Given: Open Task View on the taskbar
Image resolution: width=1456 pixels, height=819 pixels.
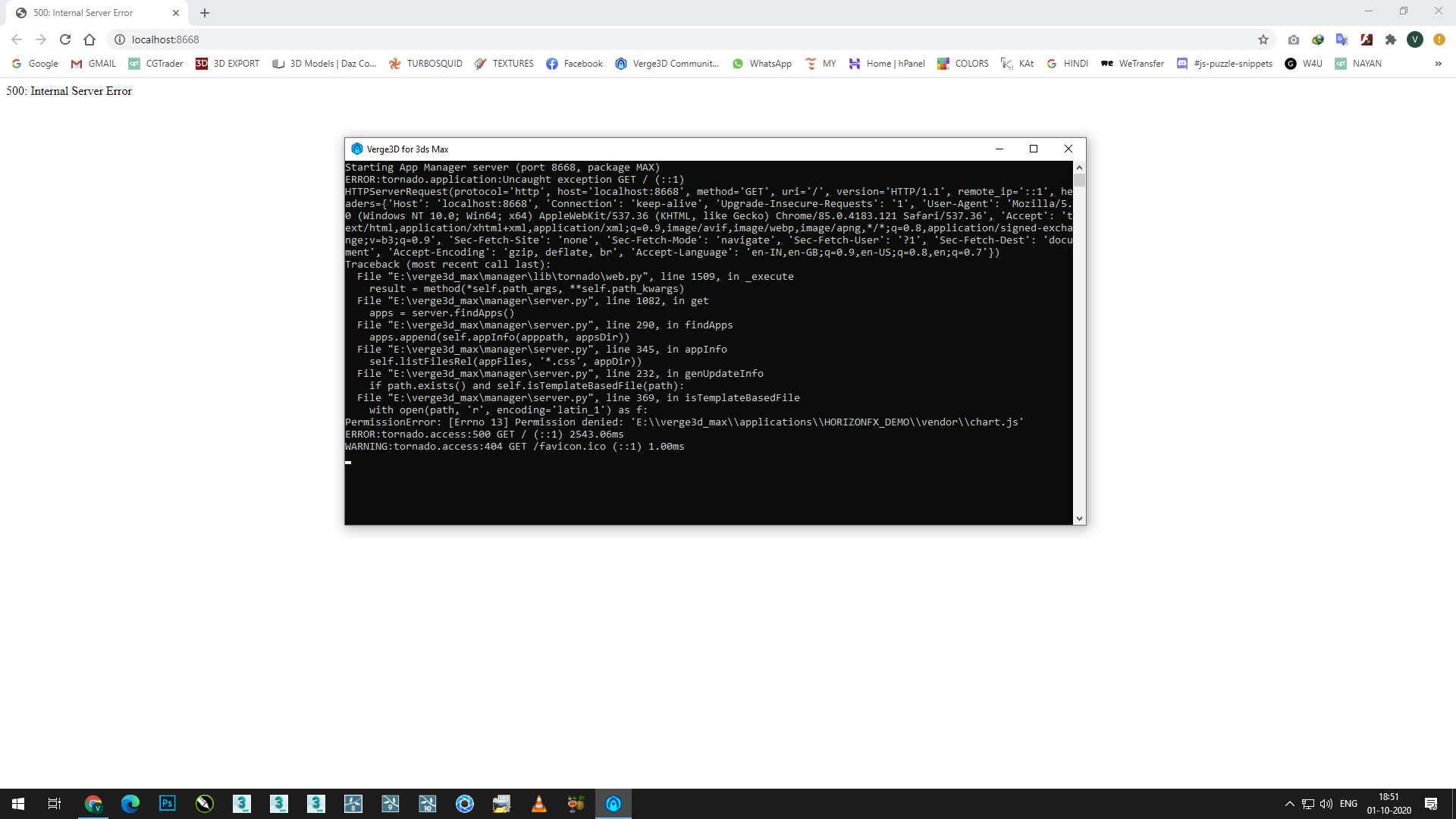Looking at the screenshot, I should 55,804.
